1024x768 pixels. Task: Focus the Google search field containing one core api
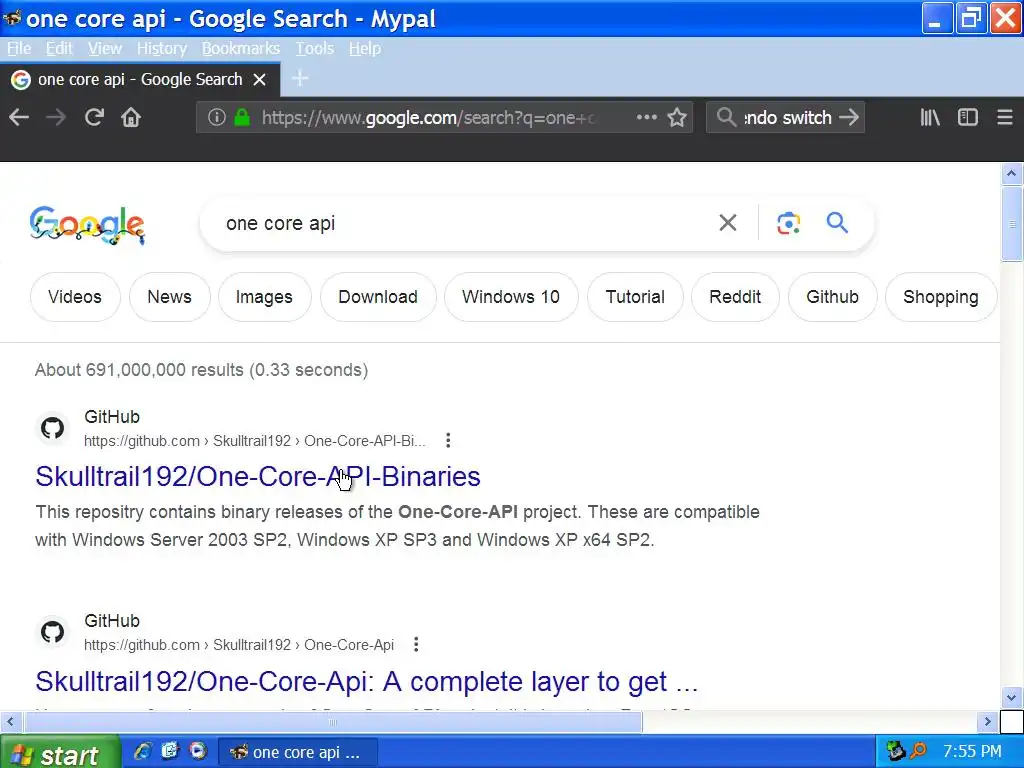457,223
